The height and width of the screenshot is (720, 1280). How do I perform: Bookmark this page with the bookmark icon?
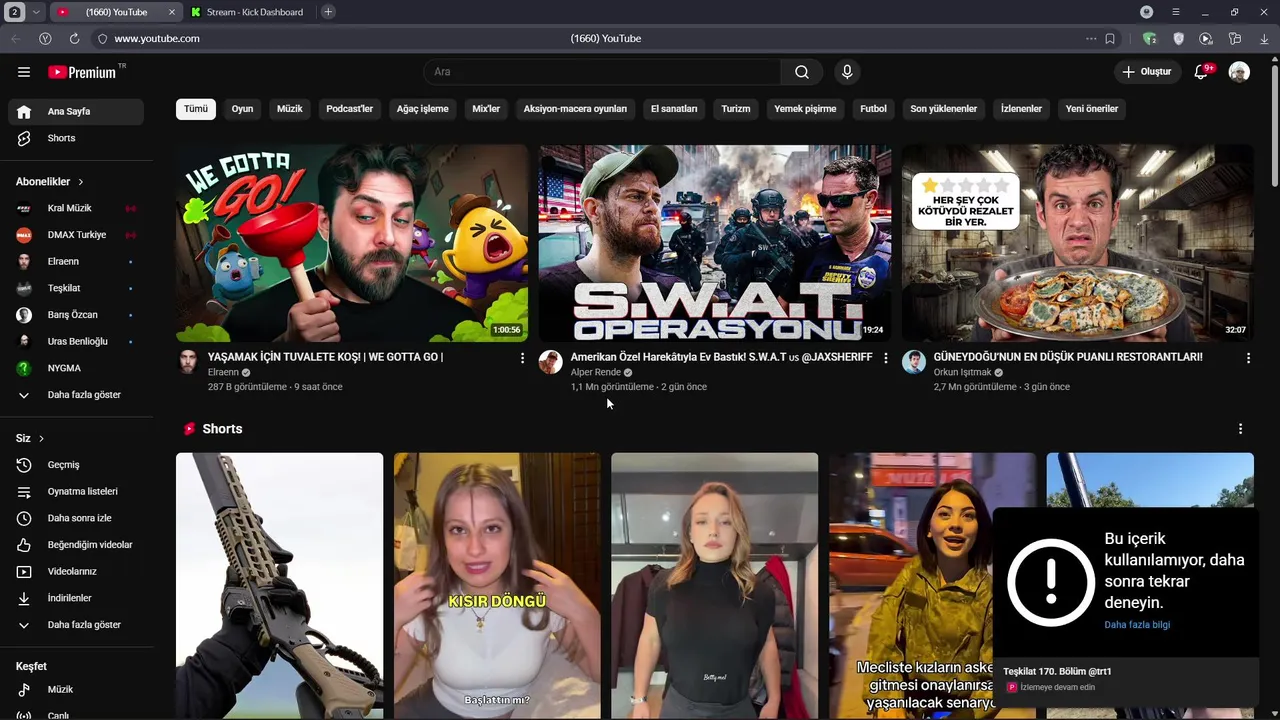point(1110,39)
